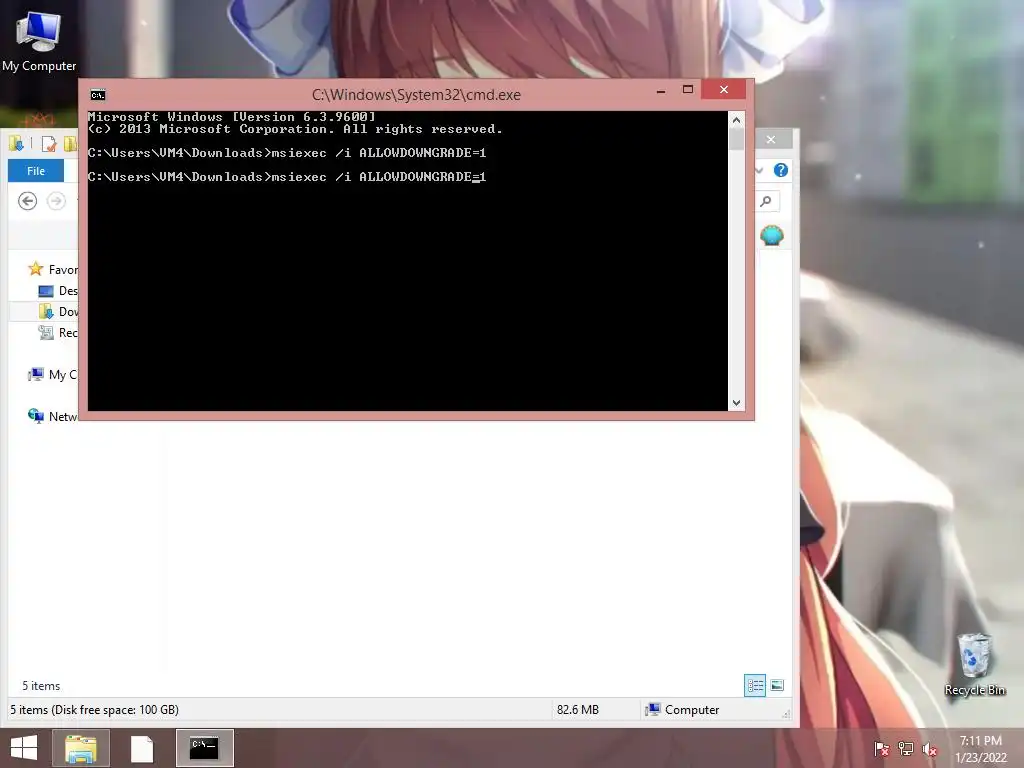1024x768 pixels.
Task: Click the cmd scrollbar up arrow
Action: coord(736,120)
